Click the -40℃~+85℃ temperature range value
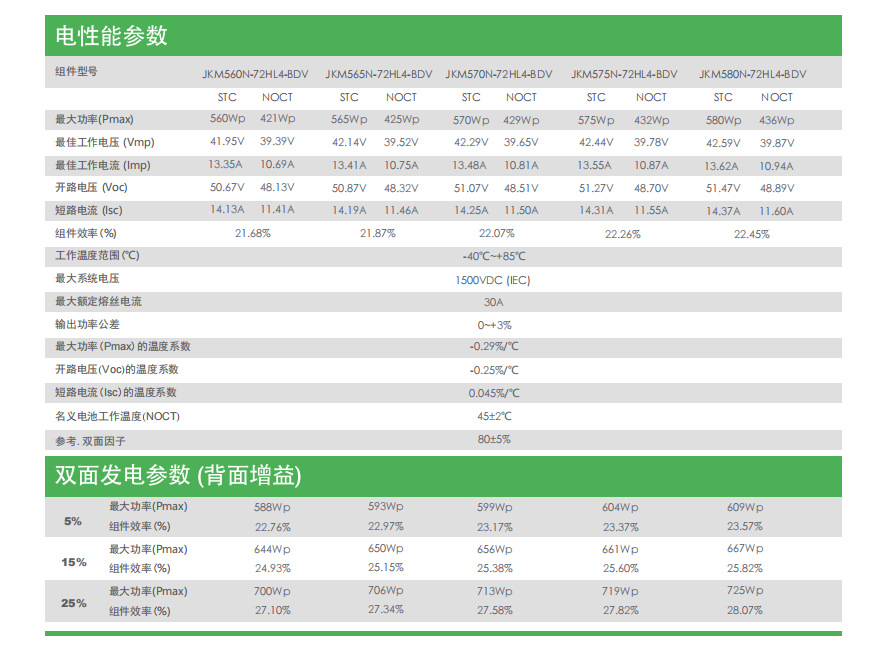Viewport: 872px width, 645px height. click(x=494, y=256)
